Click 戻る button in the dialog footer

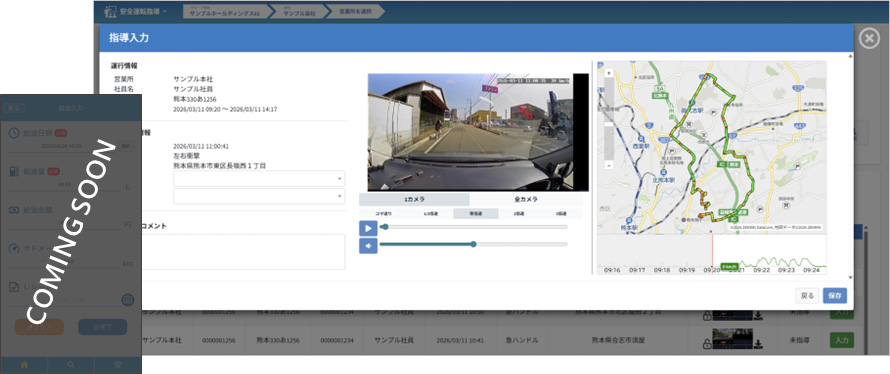pyautogui.click(x=807, y=296)
